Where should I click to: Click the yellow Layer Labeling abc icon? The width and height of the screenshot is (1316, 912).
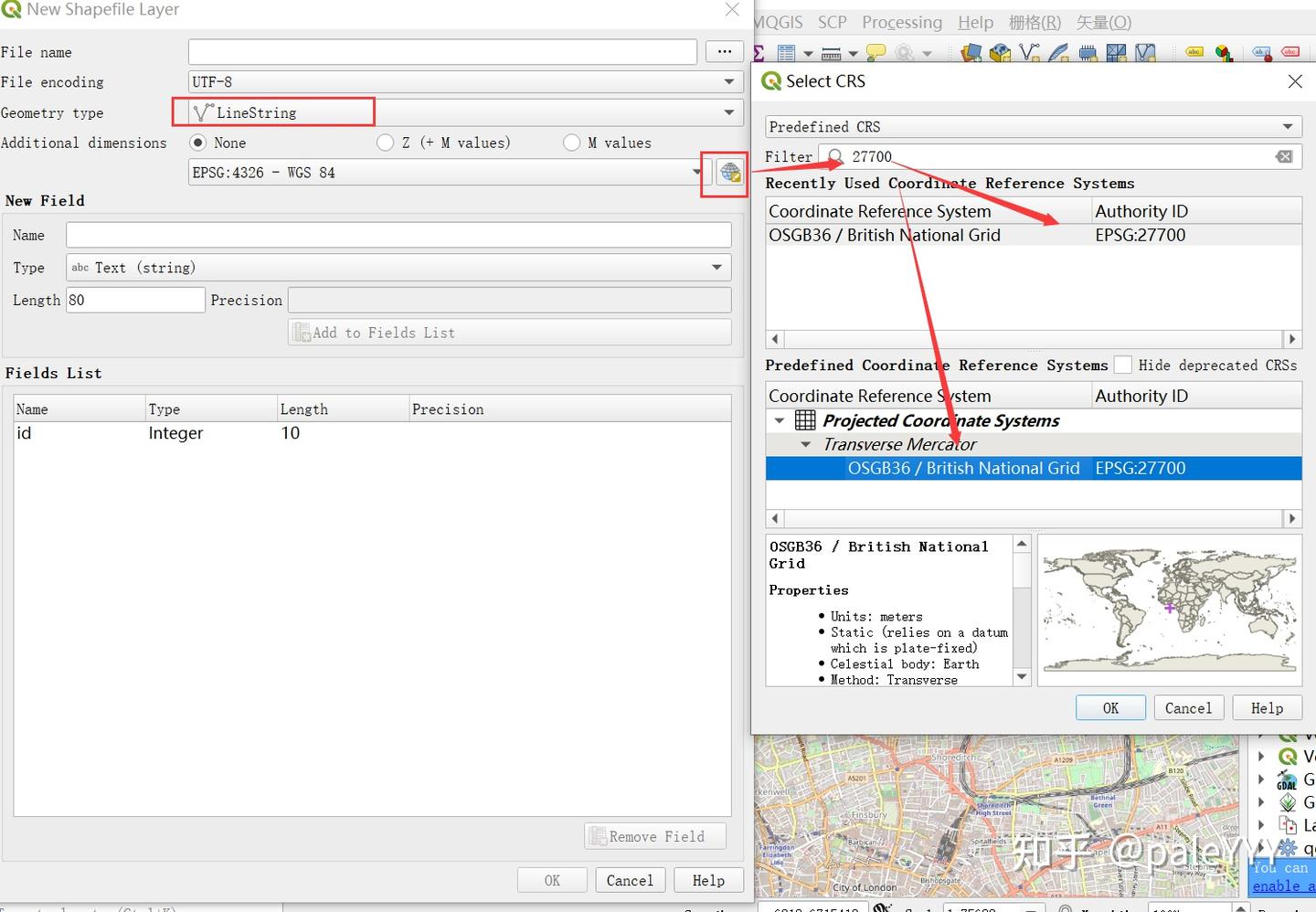pyautogui.click(x=1194, y=53)
